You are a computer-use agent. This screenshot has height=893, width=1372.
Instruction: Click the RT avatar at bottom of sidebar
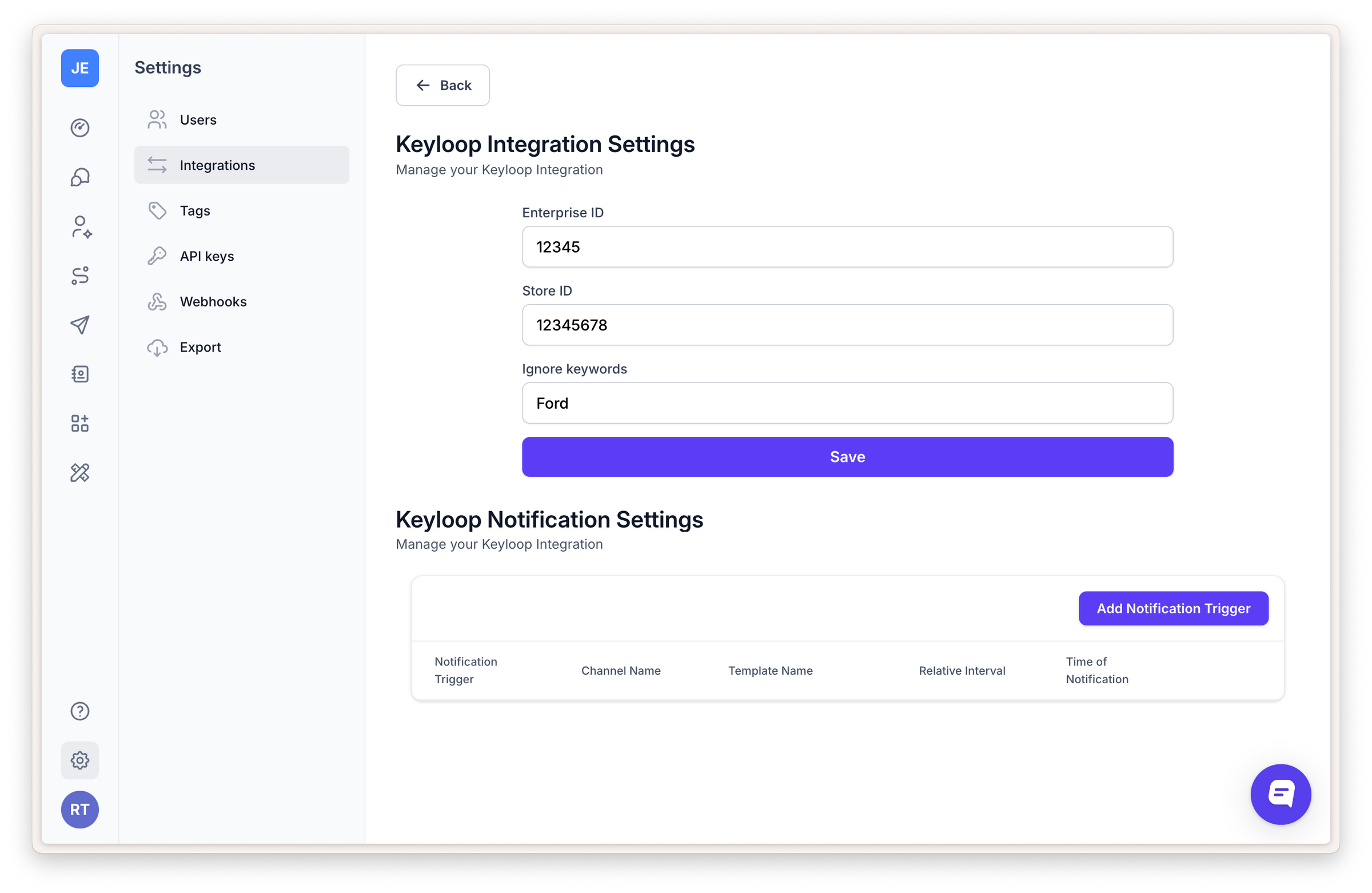click(79, 810)
